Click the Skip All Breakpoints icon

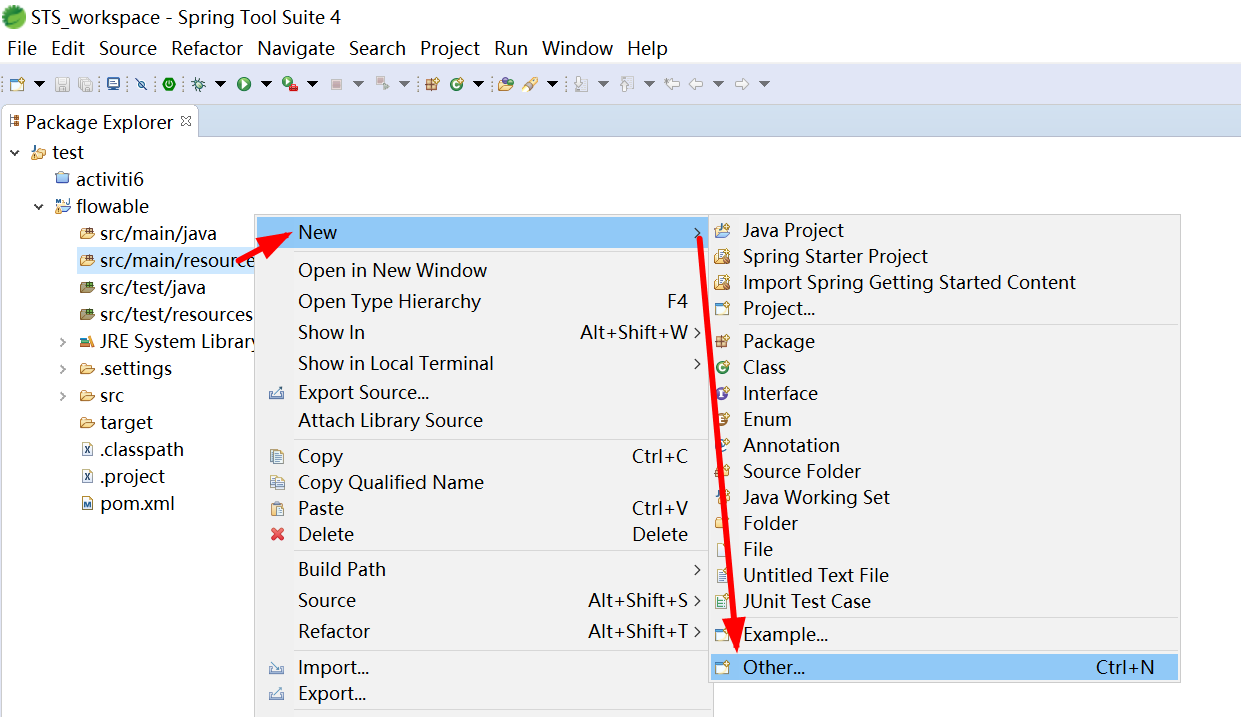click(x=141, y=84)
